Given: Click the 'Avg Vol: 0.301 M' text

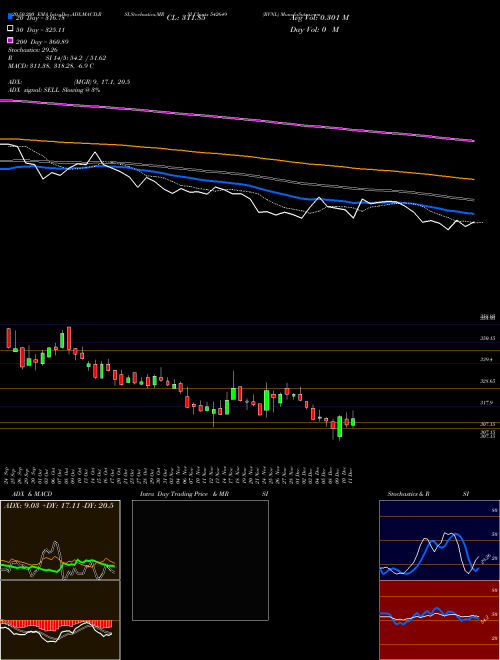Looking at the screenshot, I should pyautogui.click(x=319, y=18).
